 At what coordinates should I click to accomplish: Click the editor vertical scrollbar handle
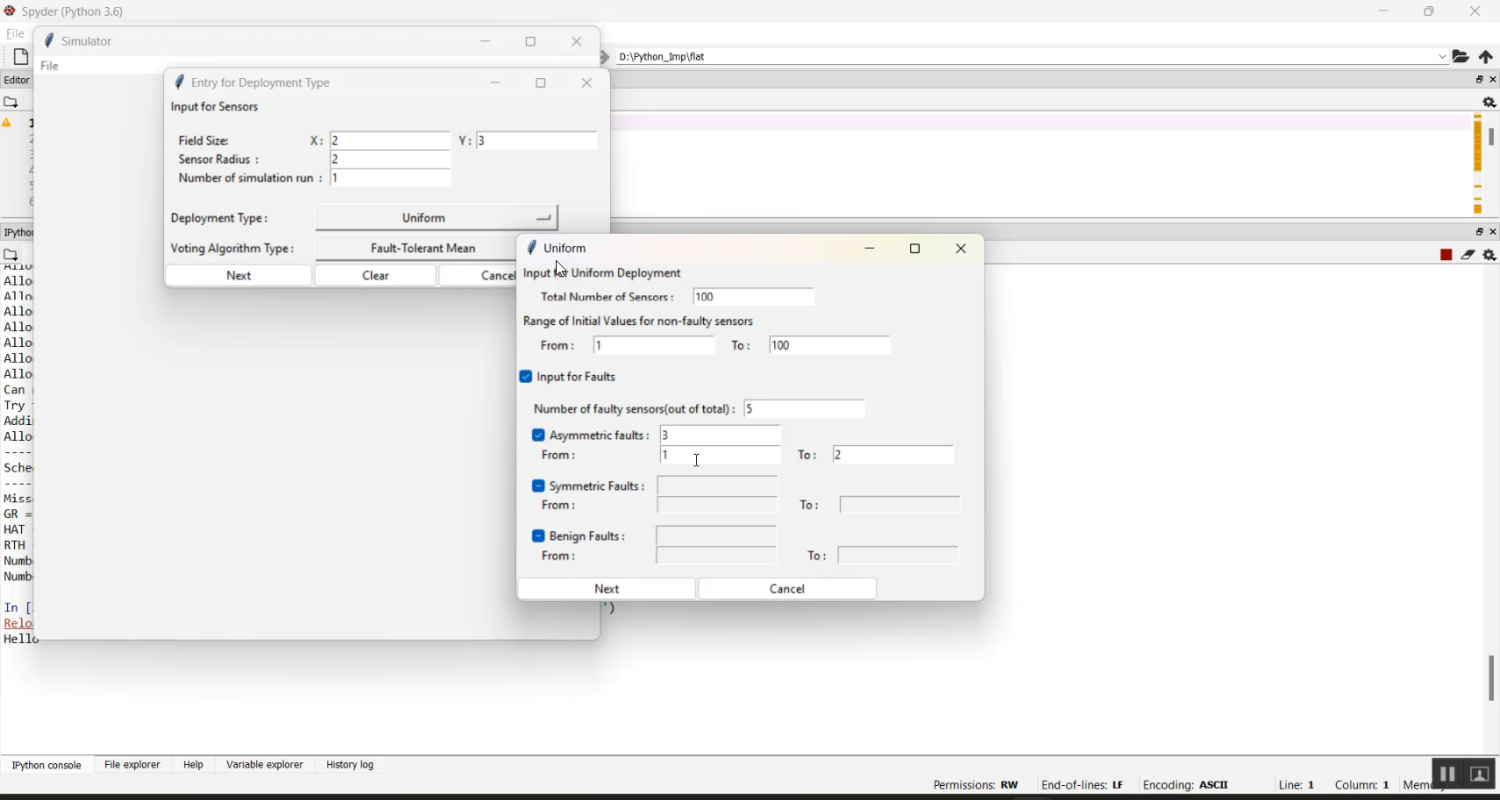pyautogui.click(x=1491, y=137)
